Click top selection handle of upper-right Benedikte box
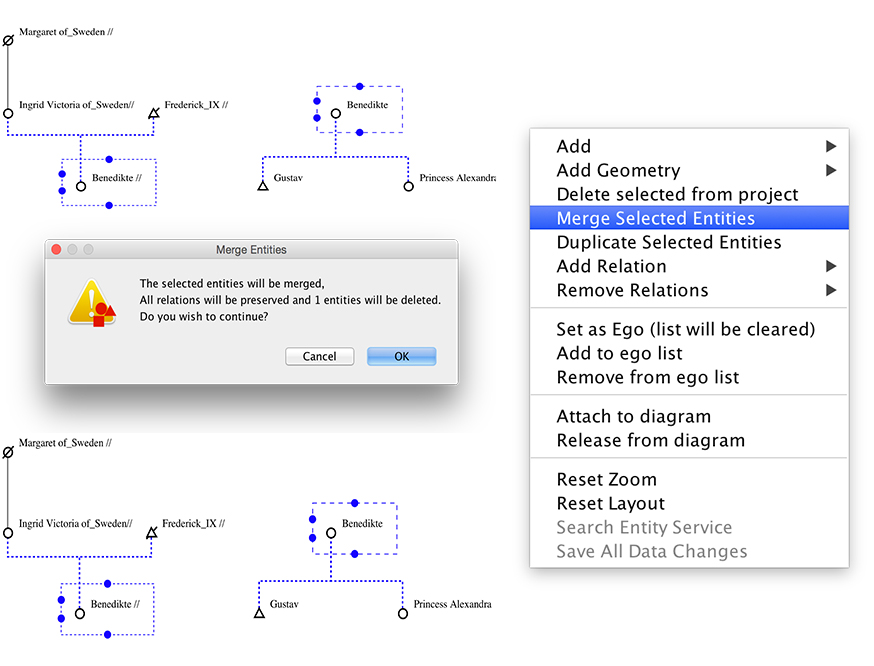The height and width of the screenshot is (666, 874). click(x=360, y=86)
